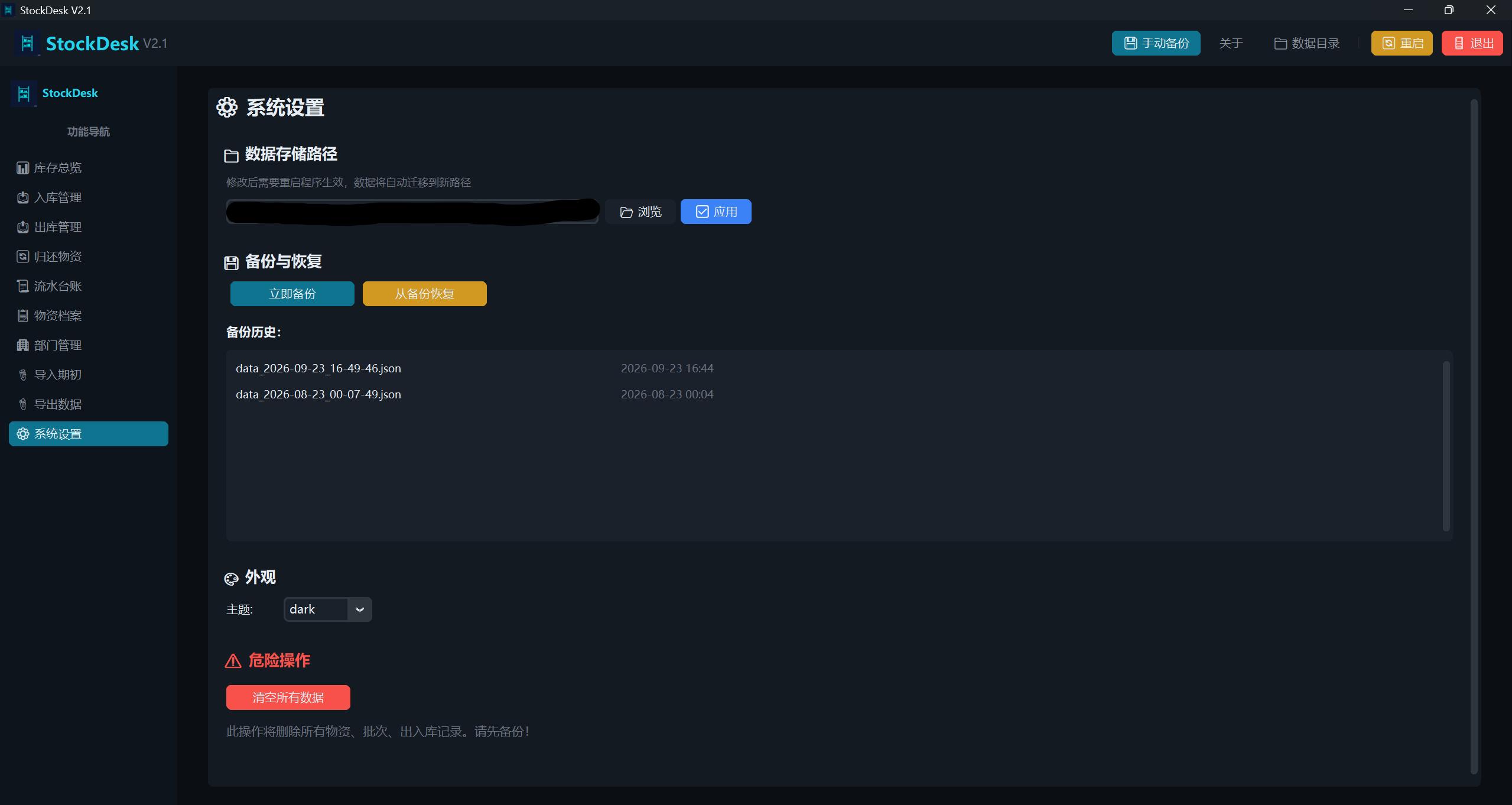The image size is (1512, 805).
Task: Click the floppy disk icon on 手动备份
Action: tap(1130, 43)
